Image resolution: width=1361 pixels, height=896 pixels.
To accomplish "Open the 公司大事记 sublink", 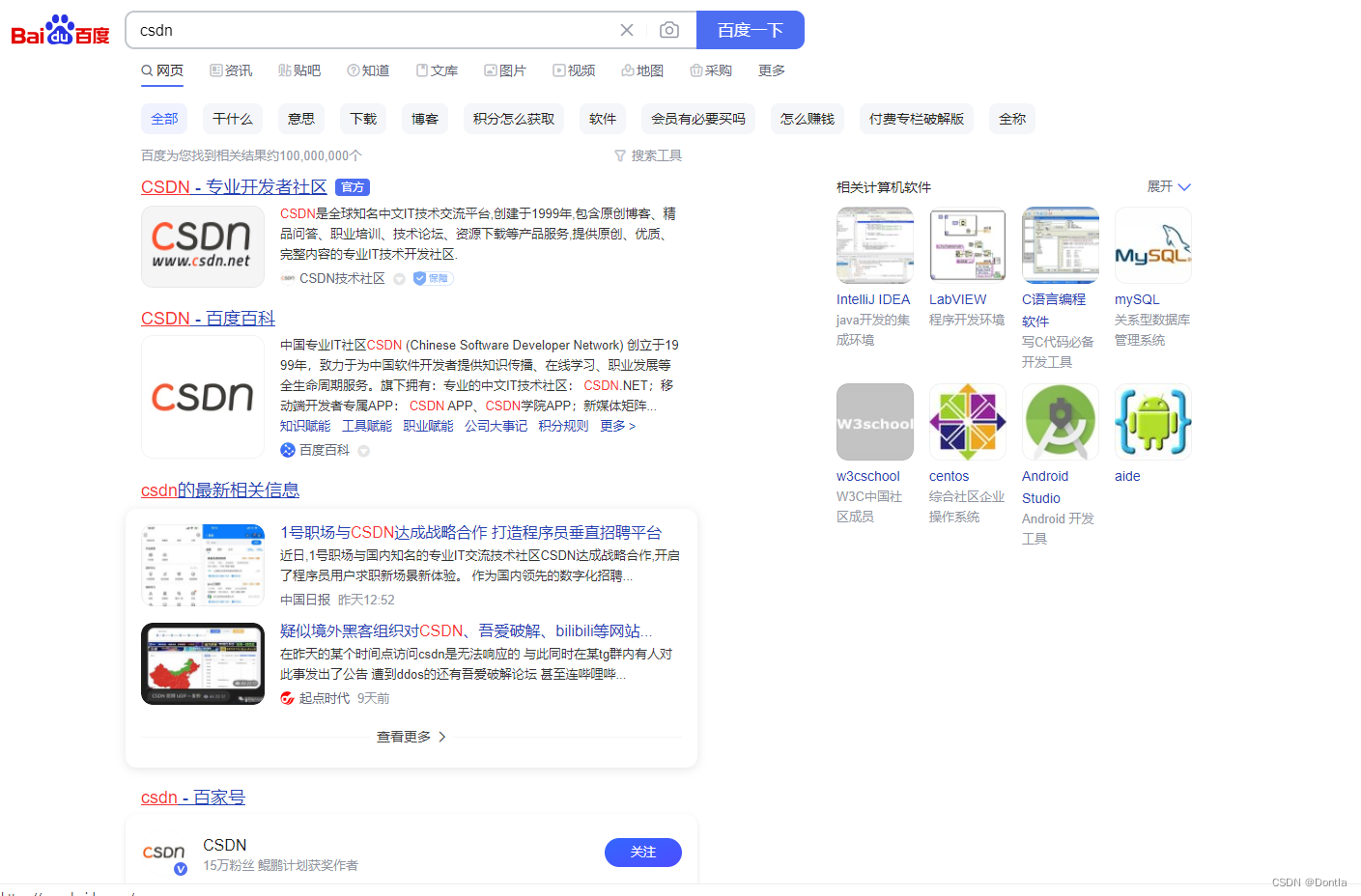I will click(x=496, y=426).
